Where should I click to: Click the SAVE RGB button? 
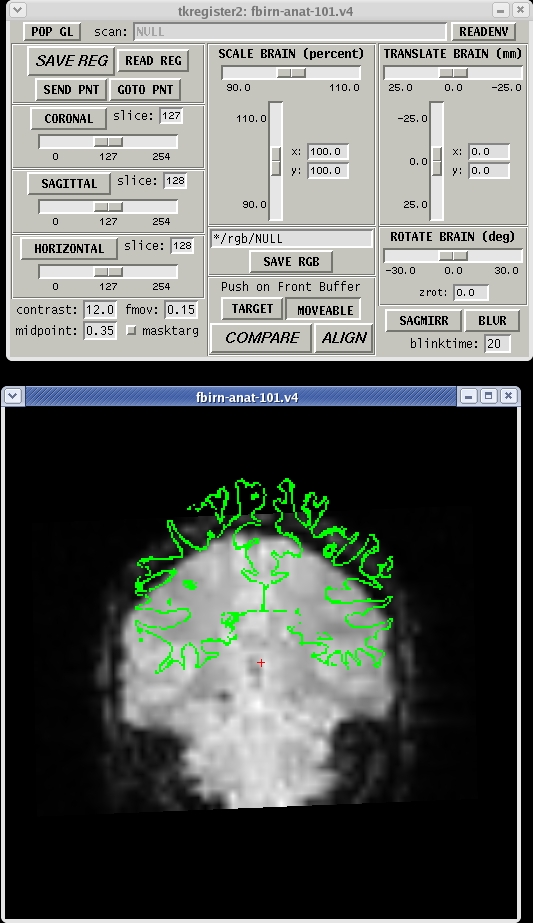coord(292,261)
